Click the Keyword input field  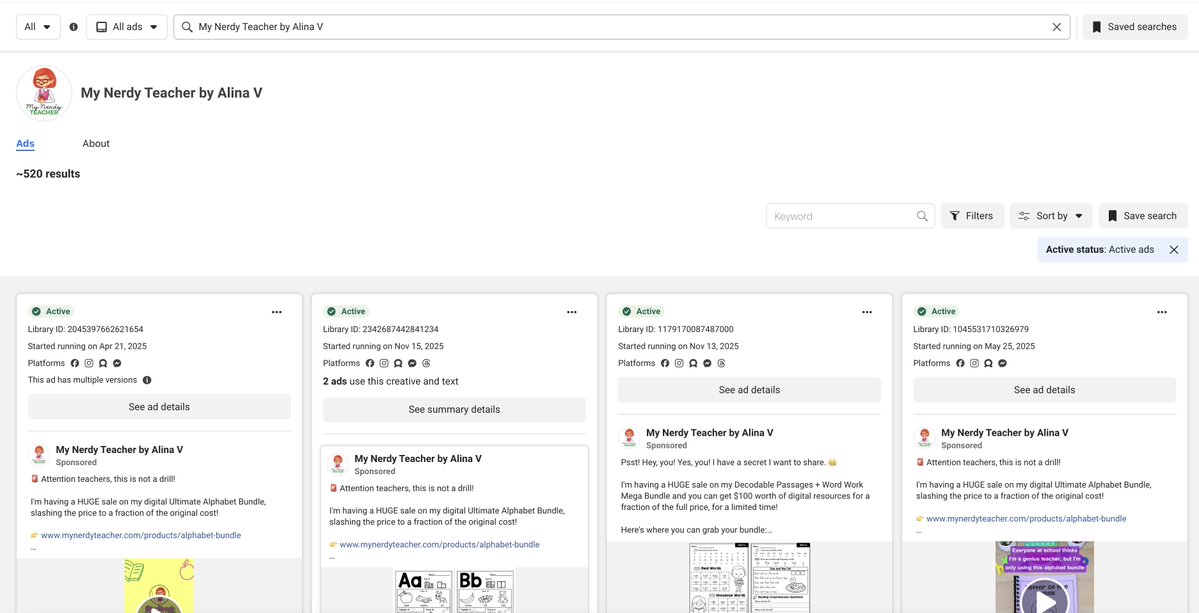pos(850,216)
